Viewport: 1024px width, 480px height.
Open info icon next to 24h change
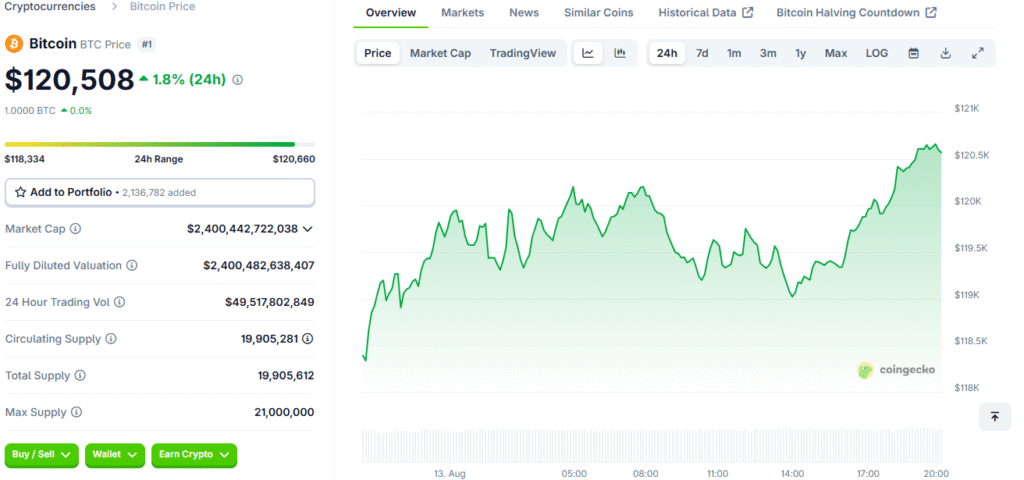238,80
